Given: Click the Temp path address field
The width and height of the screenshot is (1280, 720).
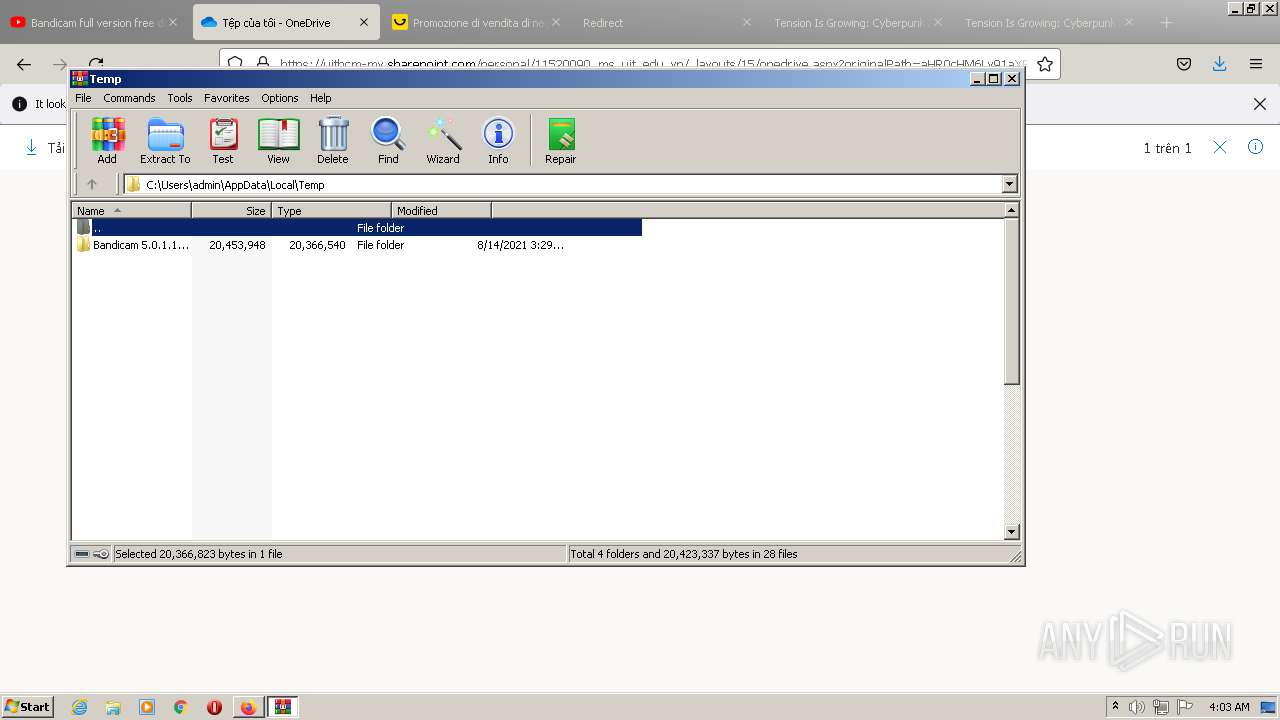Looking at the screenshot, I should [x=563, y=184].
